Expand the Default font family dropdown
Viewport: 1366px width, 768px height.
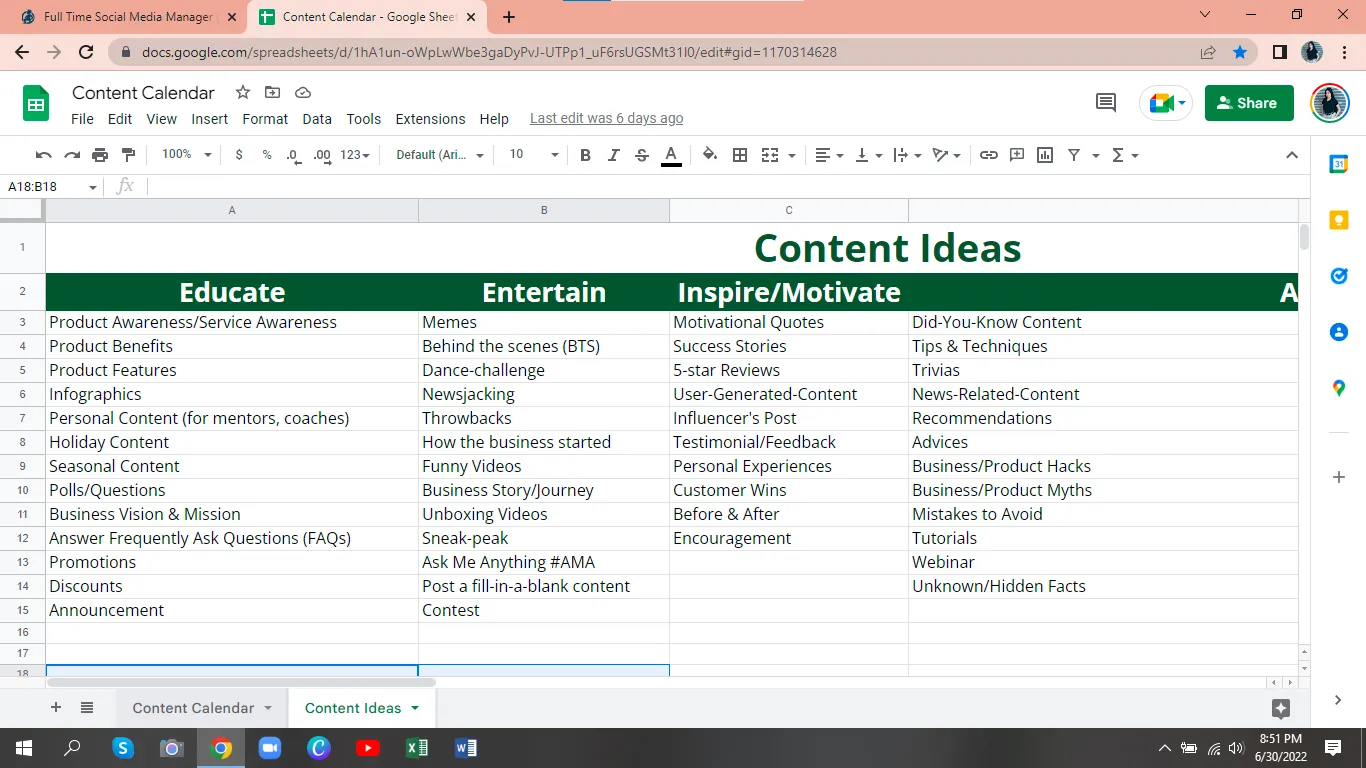(439, 155)
